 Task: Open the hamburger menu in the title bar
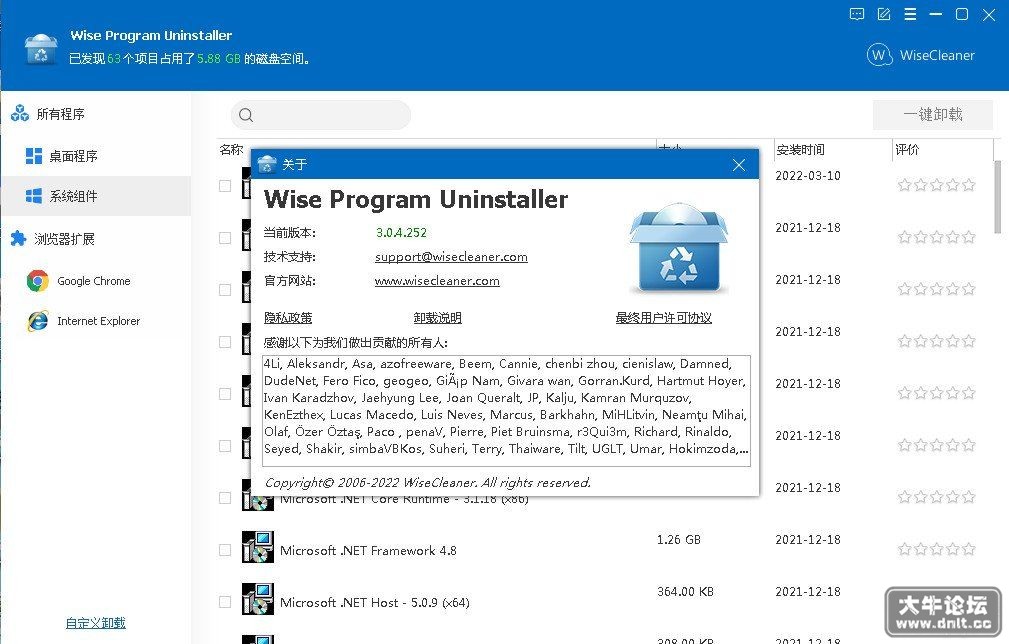[x=910, y=14]
